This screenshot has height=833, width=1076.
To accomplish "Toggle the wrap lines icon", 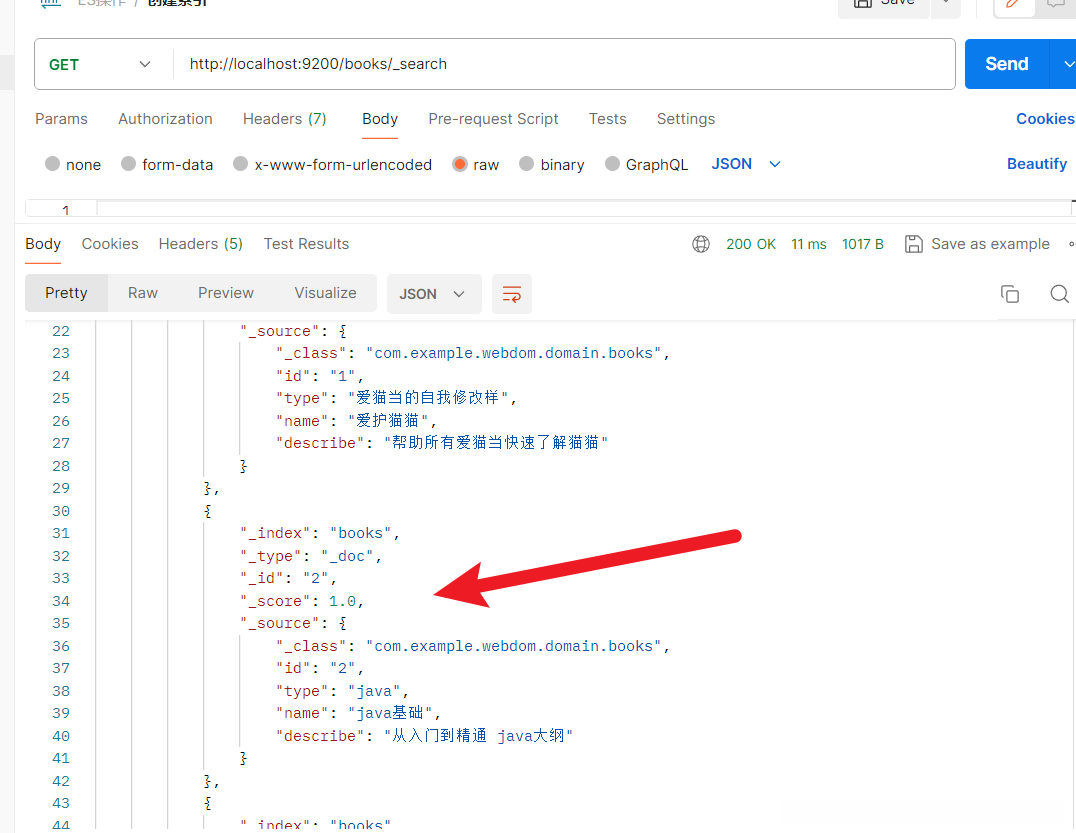I will 512,294.
